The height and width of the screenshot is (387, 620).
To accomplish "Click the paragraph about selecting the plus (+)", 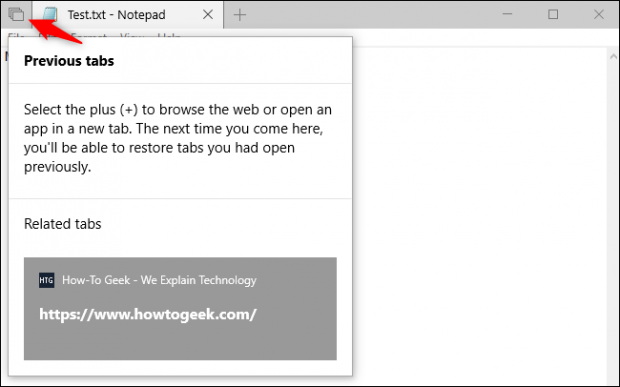I will click(x=178, y=138).
